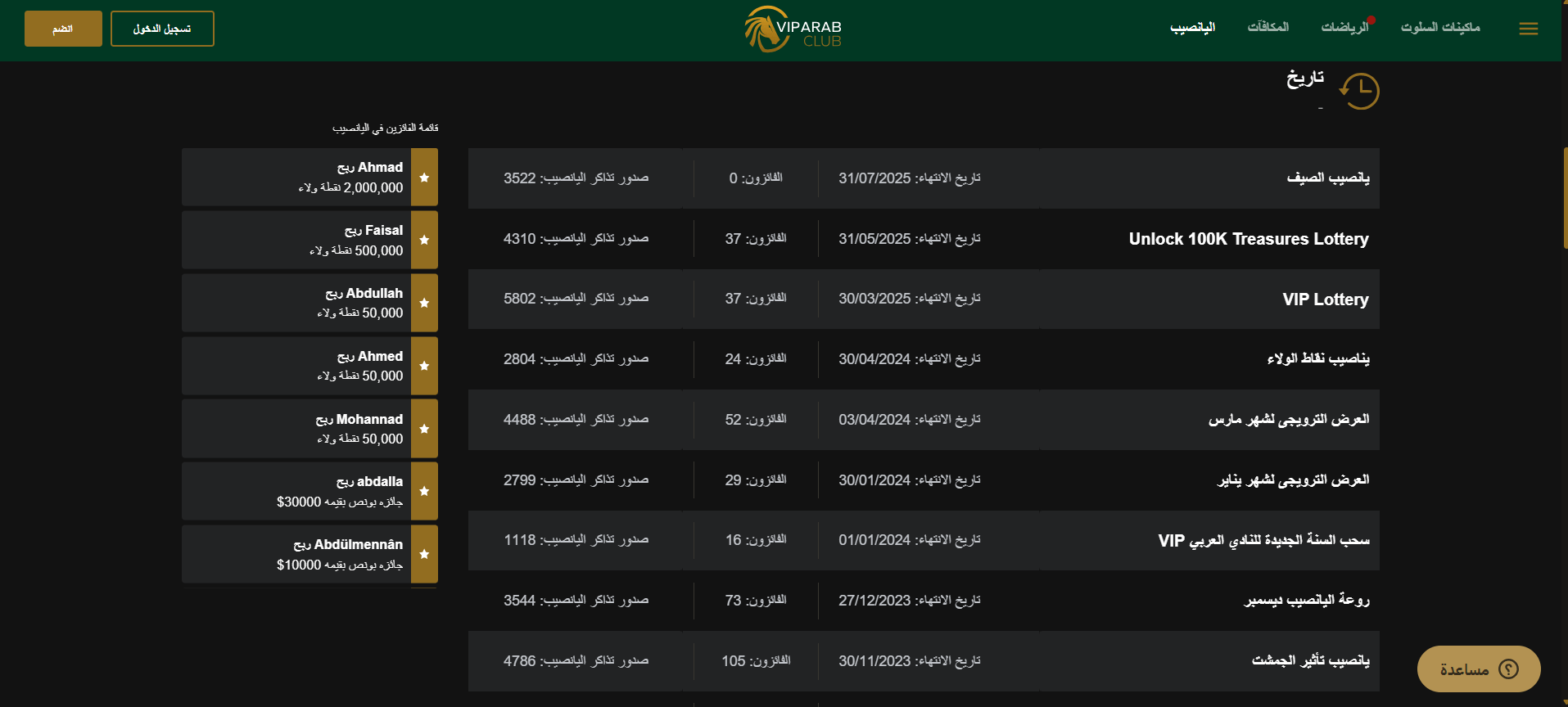This screenshot has height=707, width=1568.
Task: Click the tickets issued 2804 value
Action: click(x=520, y=359)
